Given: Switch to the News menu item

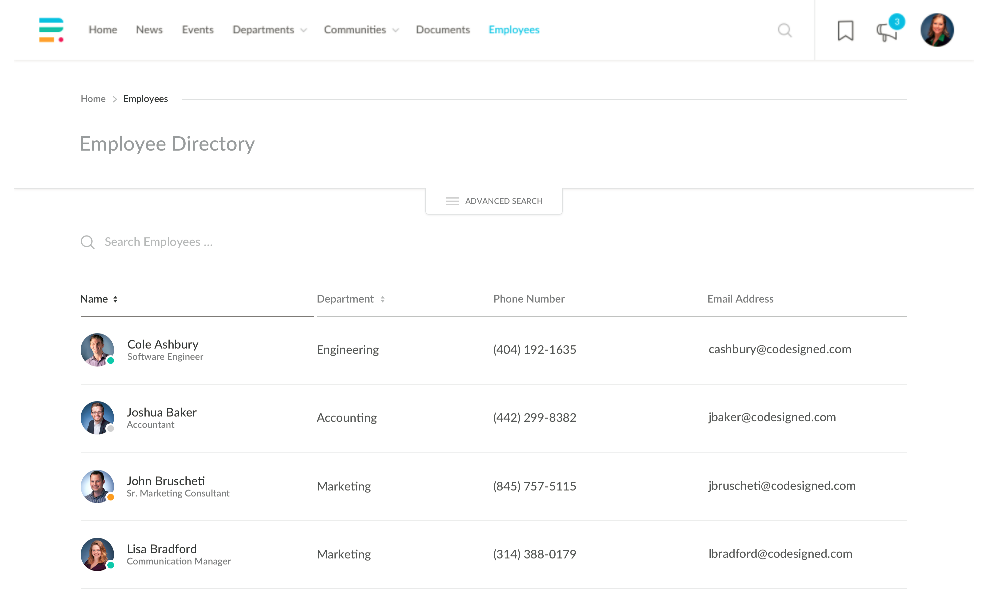Looking at the screenshot, I should 149,29.
